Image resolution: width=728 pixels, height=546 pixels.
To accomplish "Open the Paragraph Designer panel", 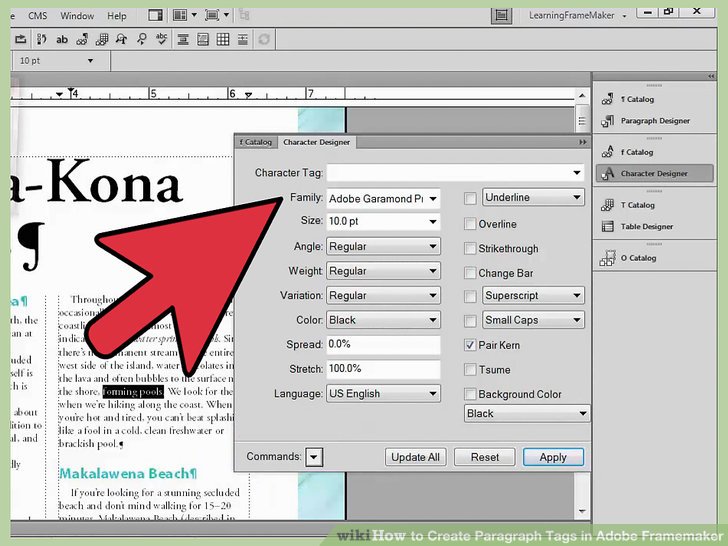I will point(655,121).
